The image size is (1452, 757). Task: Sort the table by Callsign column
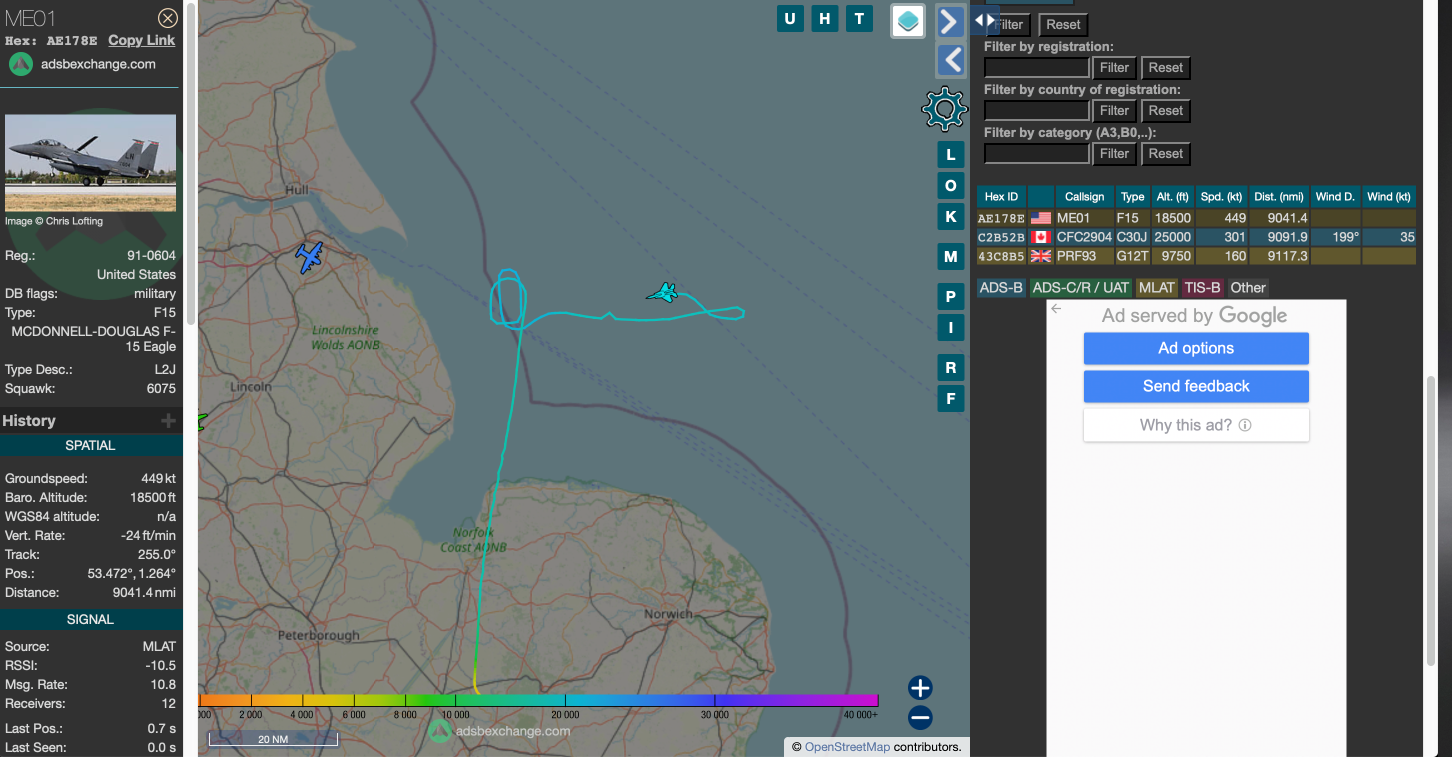pyautogui.click(x=1085, y=197)
